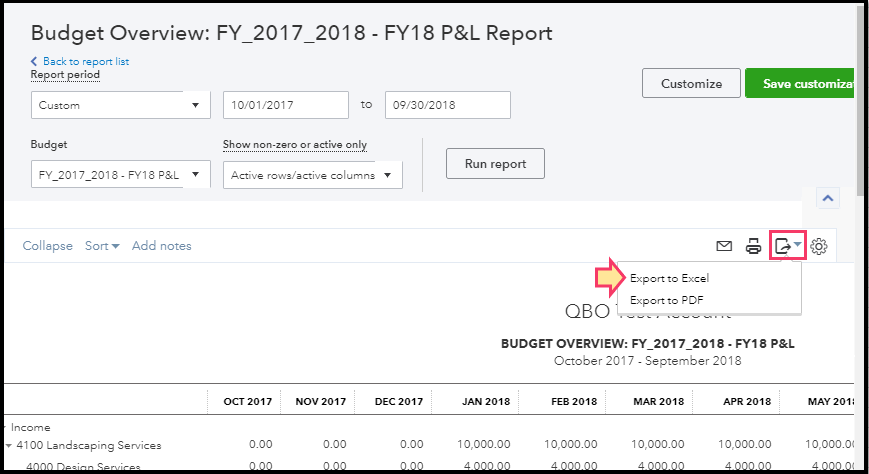This screenshot has width=869, height=474.
Task: Click the FEB 2018 column header
Action: pyautogui.click(x=574, y=401)
